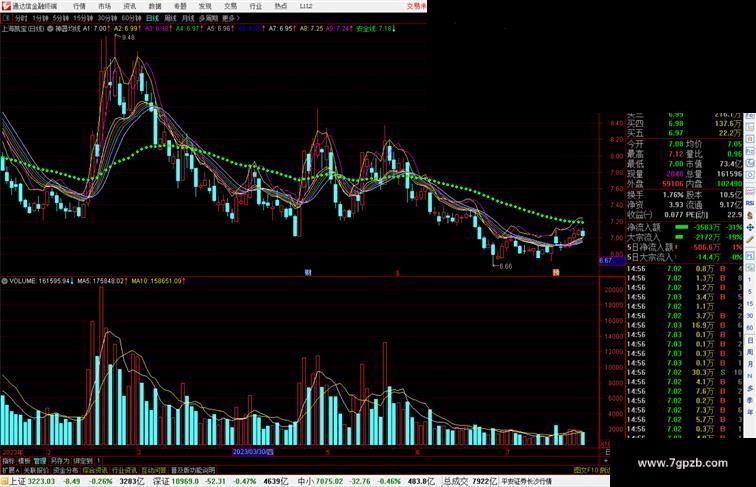Select the RSI indicator icon in sidebar
The width and height of the screenshot is (756, 487).
click(750, 203)
